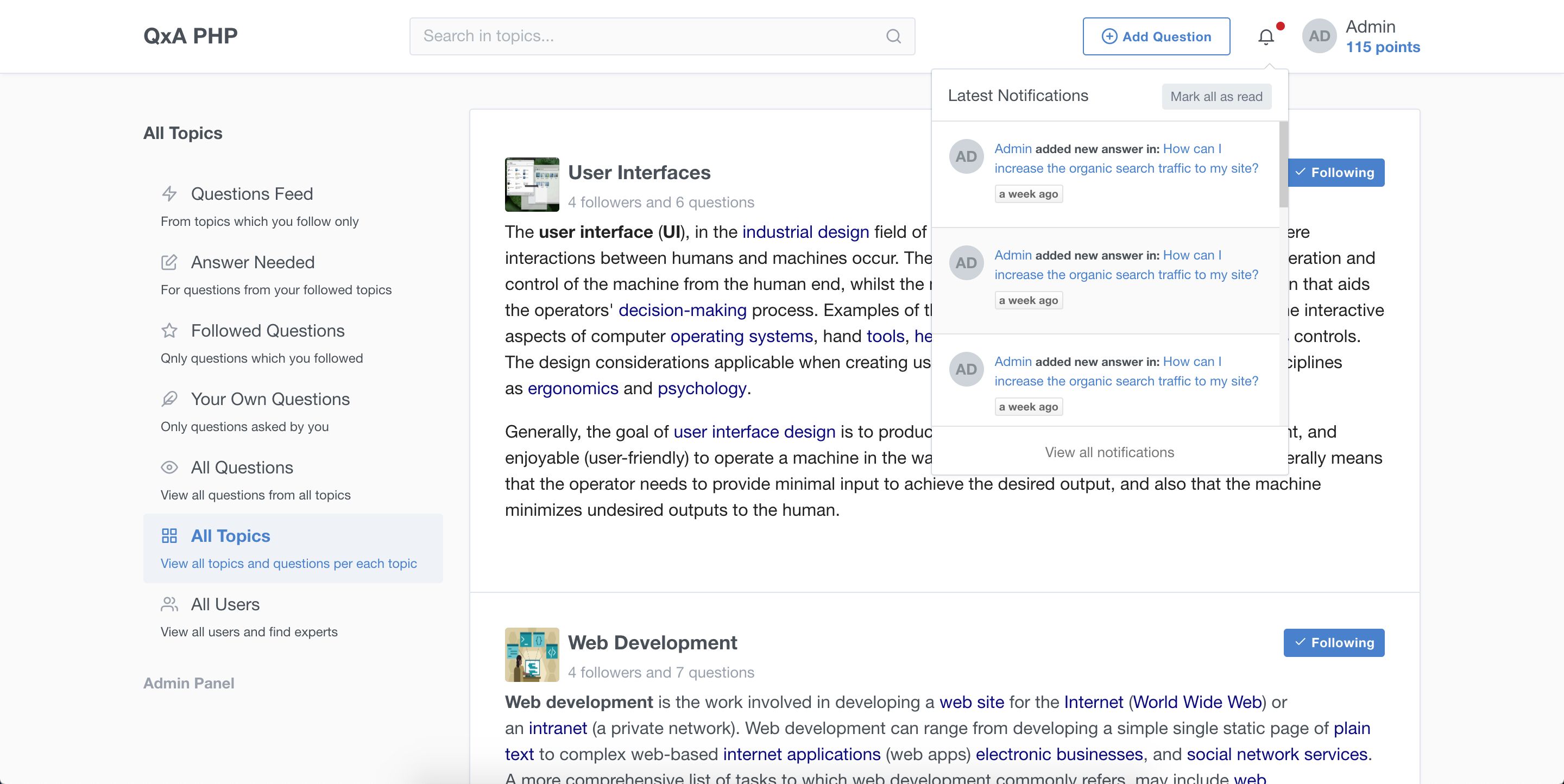The image size is (1564, 784).
Task: Click the QxA PHP logo
Action: pyautogui.click(x=191, y=36)
